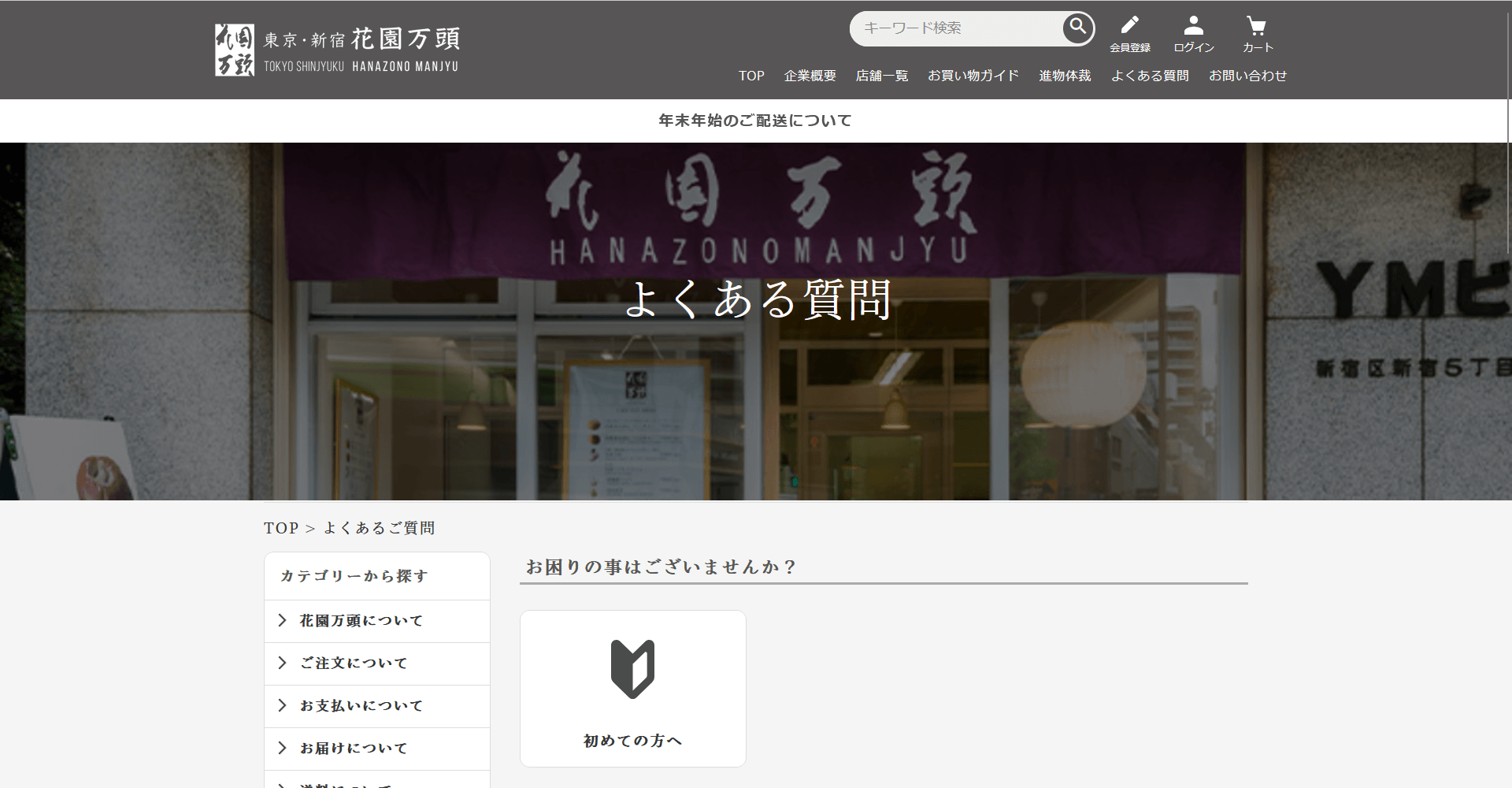Select the よくある質問 menu item
Viewport: 1512px width, 788px height.
coord(1150,76)
